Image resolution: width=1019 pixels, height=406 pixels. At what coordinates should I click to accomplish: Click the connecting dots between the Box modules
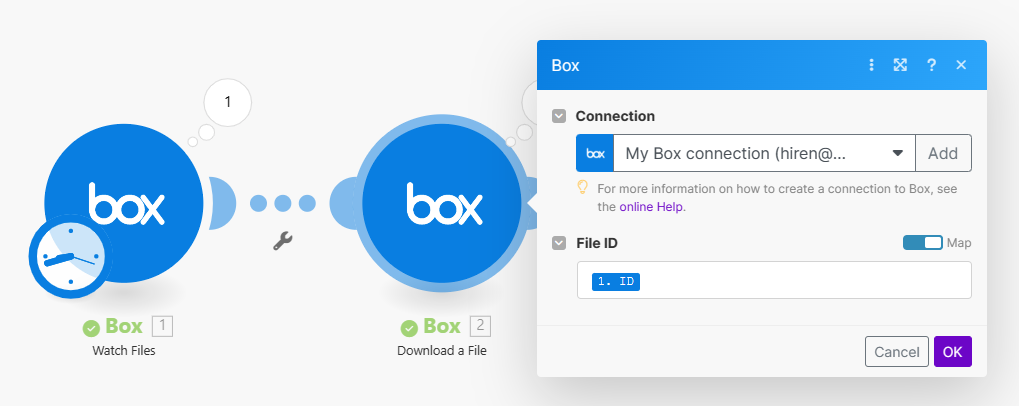(x=283, y=203)
